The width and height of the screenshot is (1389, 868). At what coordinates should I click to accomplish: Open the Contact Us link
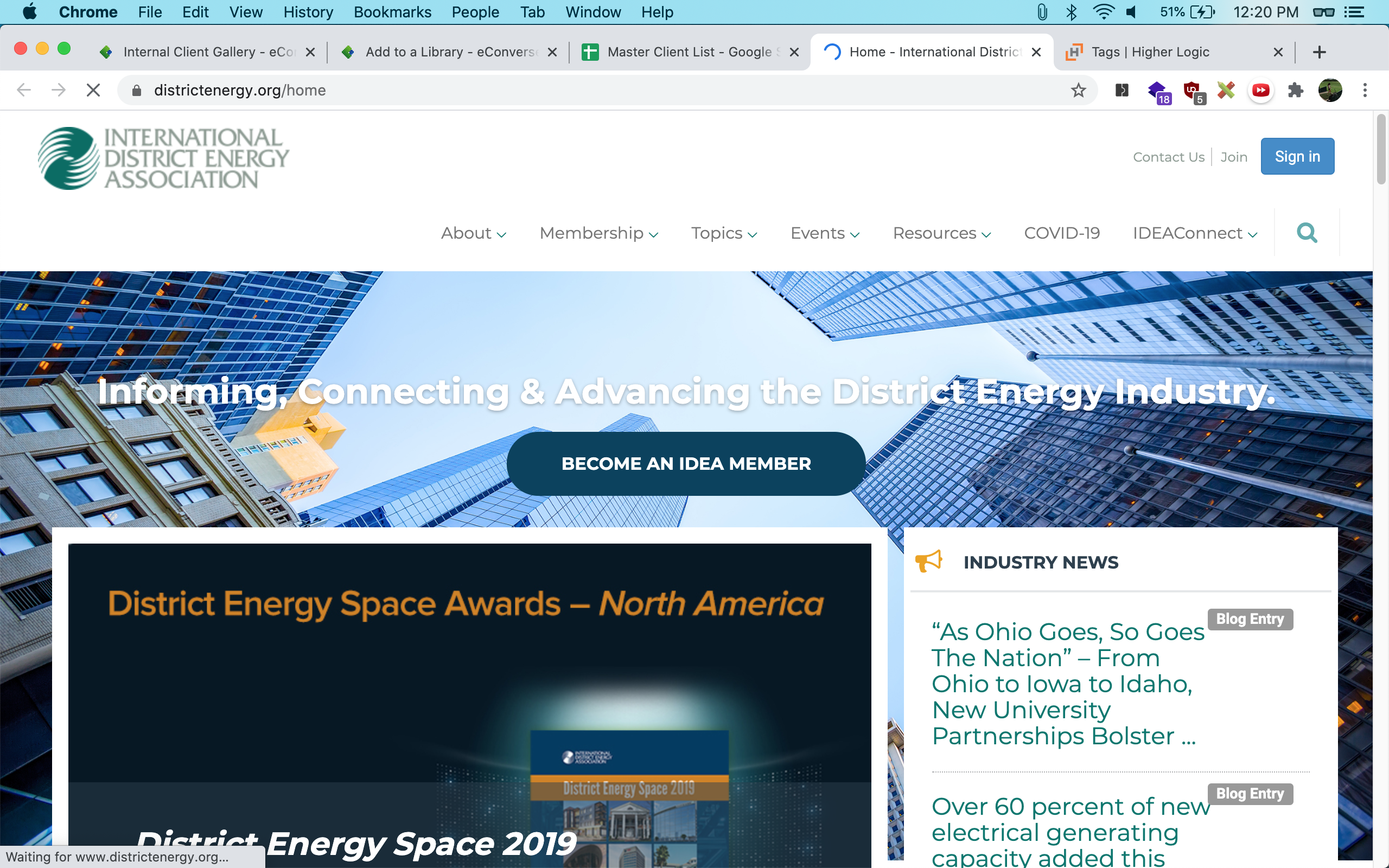1168,157
